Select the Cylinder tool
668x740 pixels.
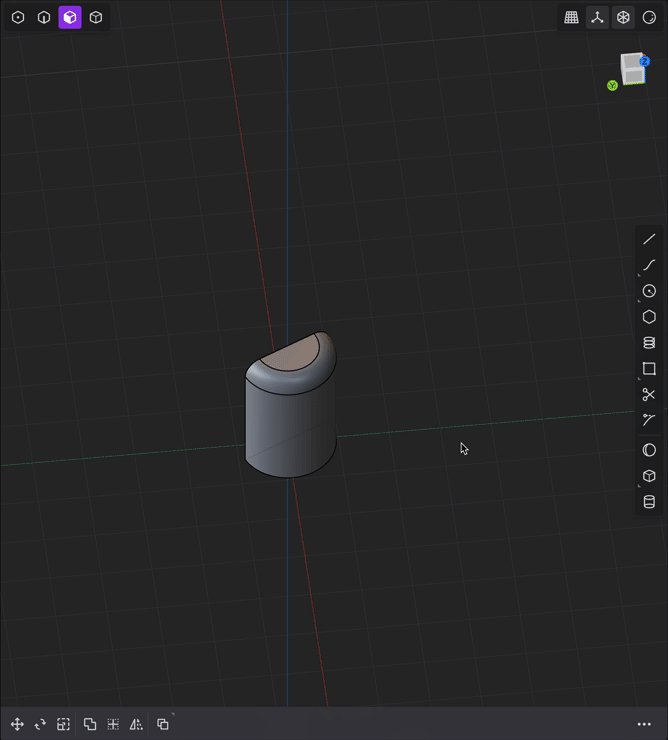[x=649, y=502]
